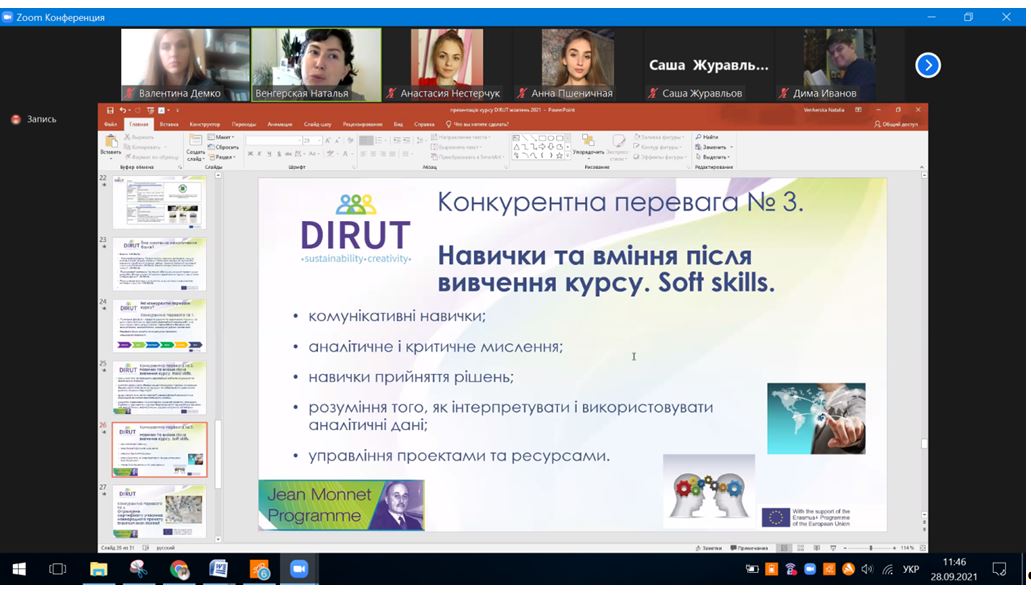Select slide 22 thumbnail
Image resolution: width=1031 pixels, height=593 pixels.
coord(160,202)
